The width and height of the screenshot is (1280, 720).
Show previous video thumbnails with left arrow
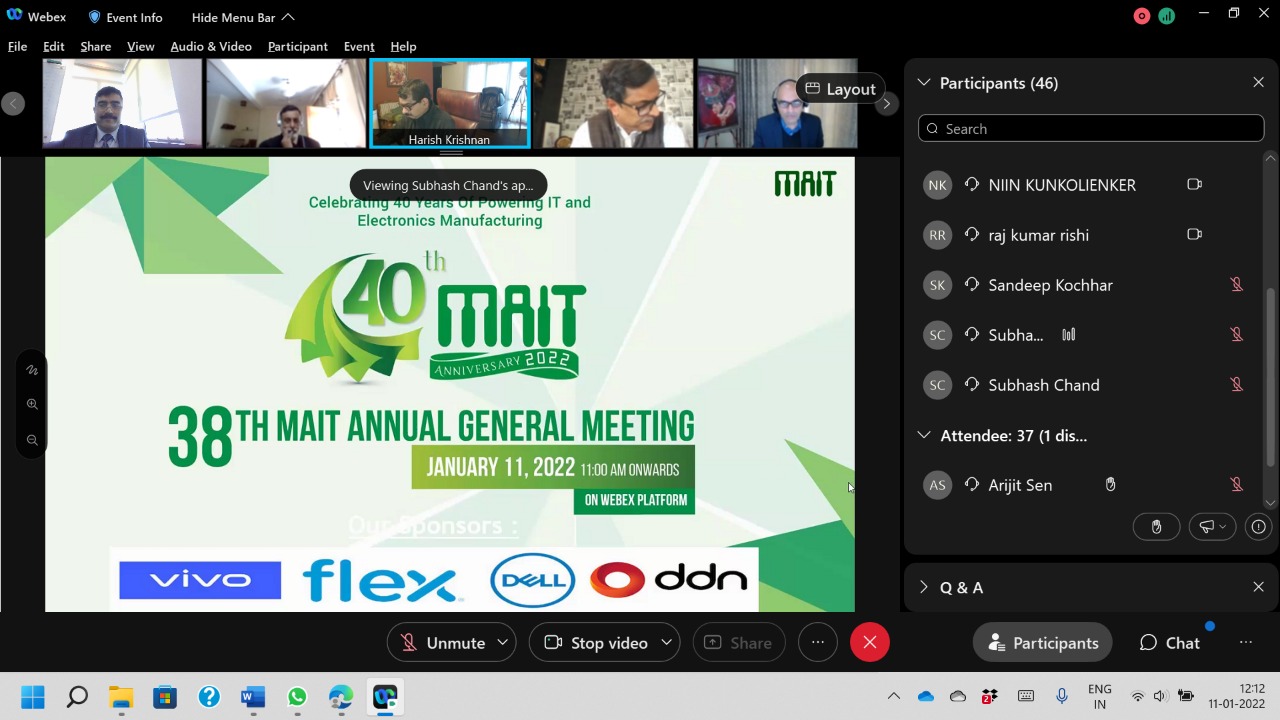click(x=13, y=103)
